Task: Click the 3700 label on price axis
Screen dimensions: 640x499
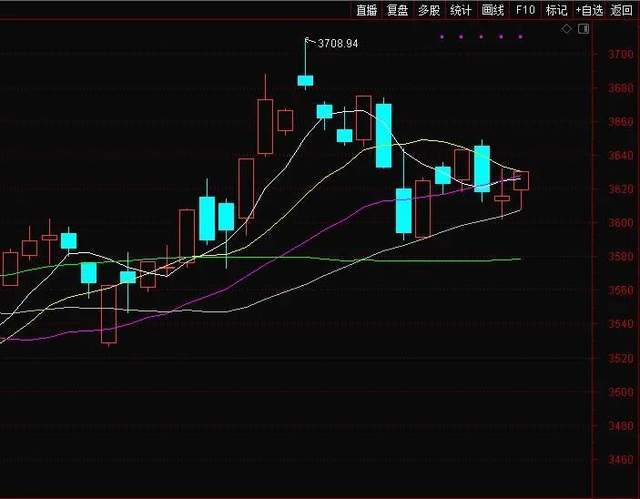Action: pyautogui.click(x=620, y=54)
